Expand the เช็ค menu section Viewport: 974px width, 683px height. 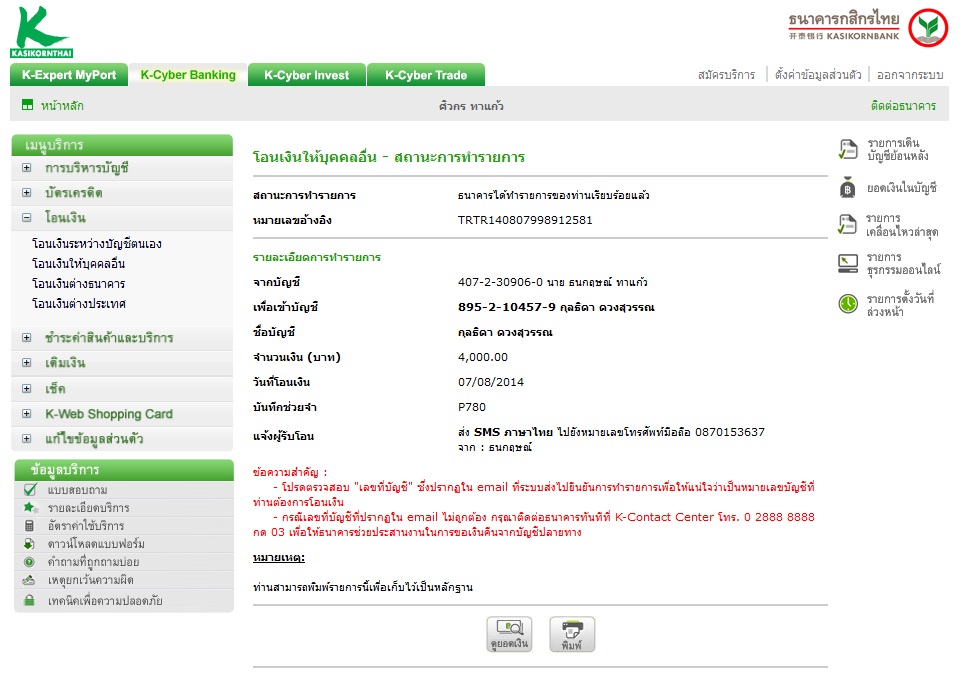point(27,389)
